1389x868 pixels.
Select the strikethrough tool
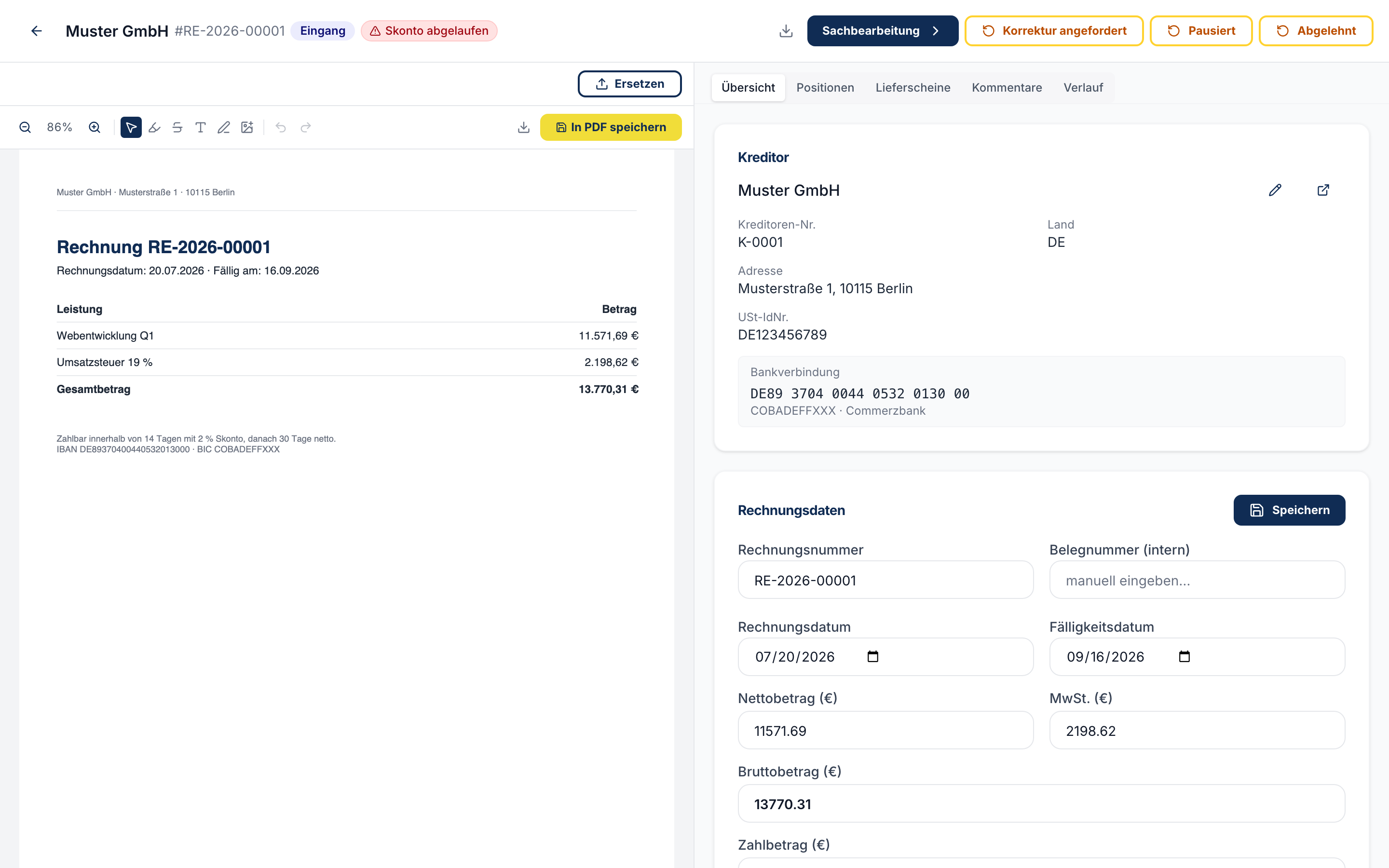(177, 127)
